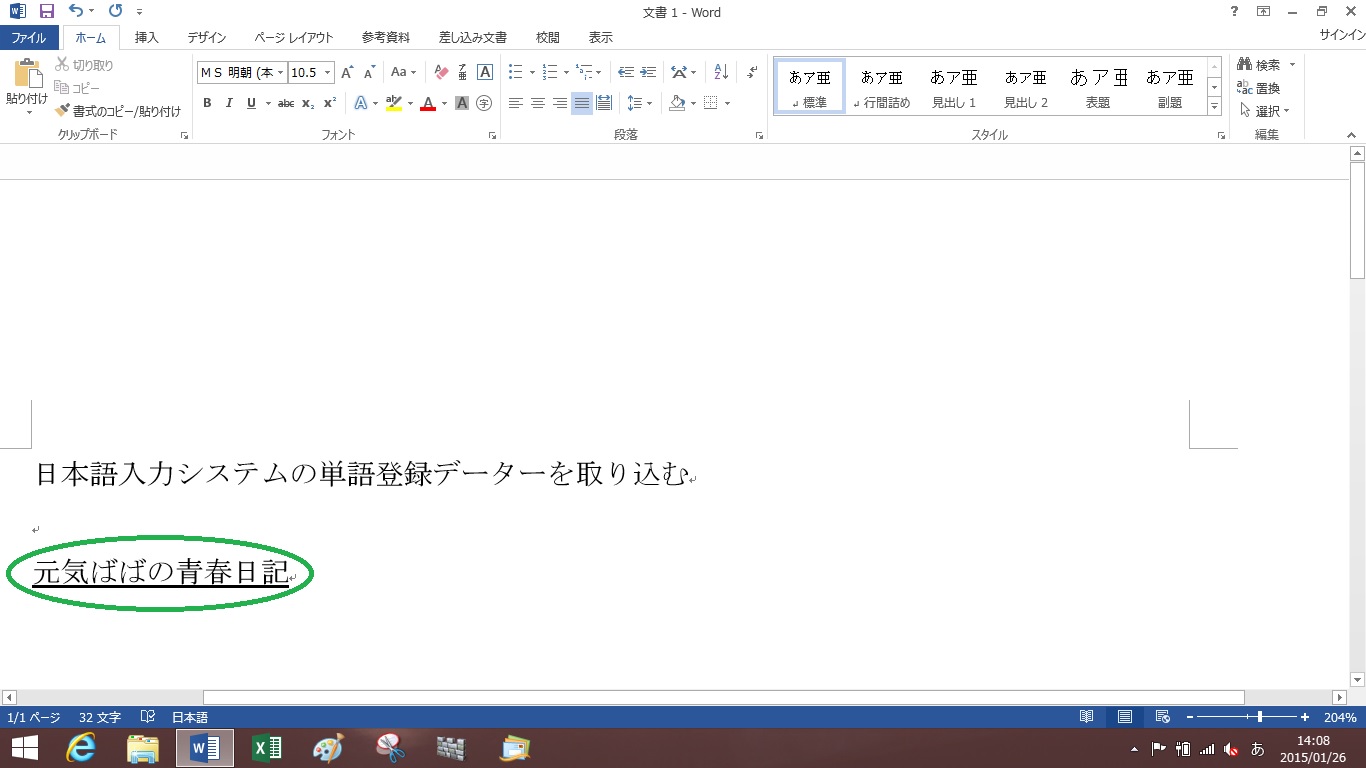Clear all formatting with the eraser icon
Screen dimensions: 1366x768
click(x=441, y=72)
